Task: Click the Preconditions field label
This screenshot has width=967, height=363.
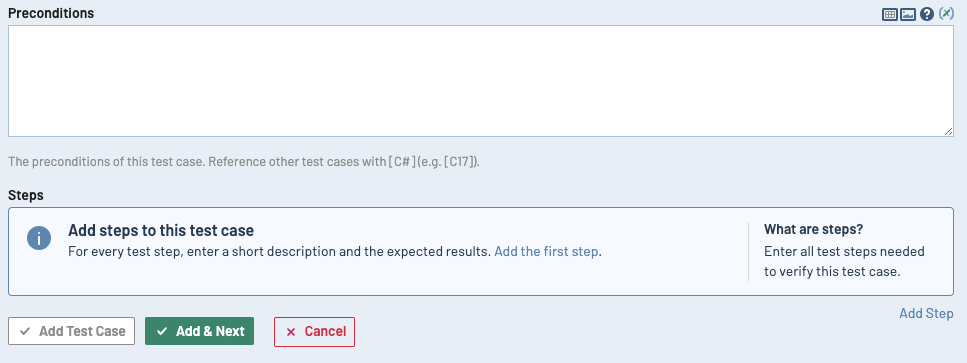Action: tap(51, 13)
